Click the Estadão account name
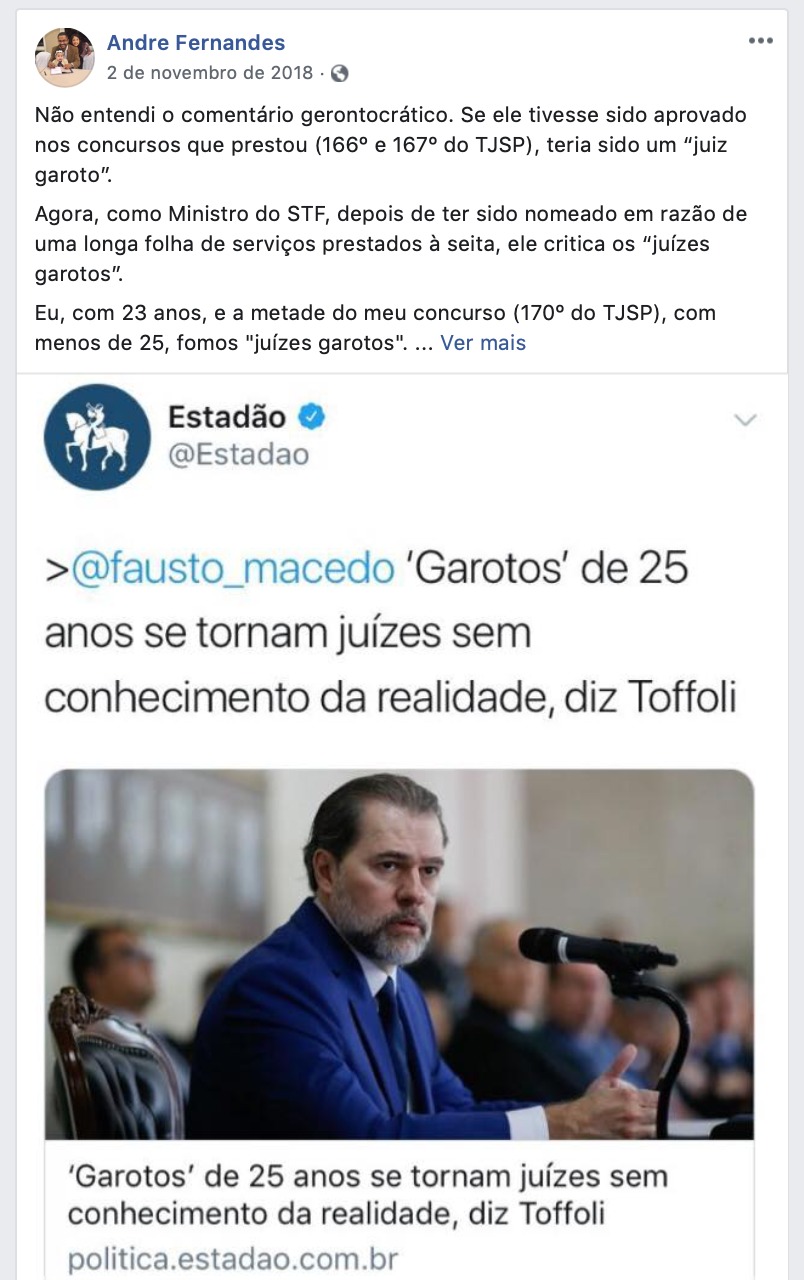 point(227,417)
